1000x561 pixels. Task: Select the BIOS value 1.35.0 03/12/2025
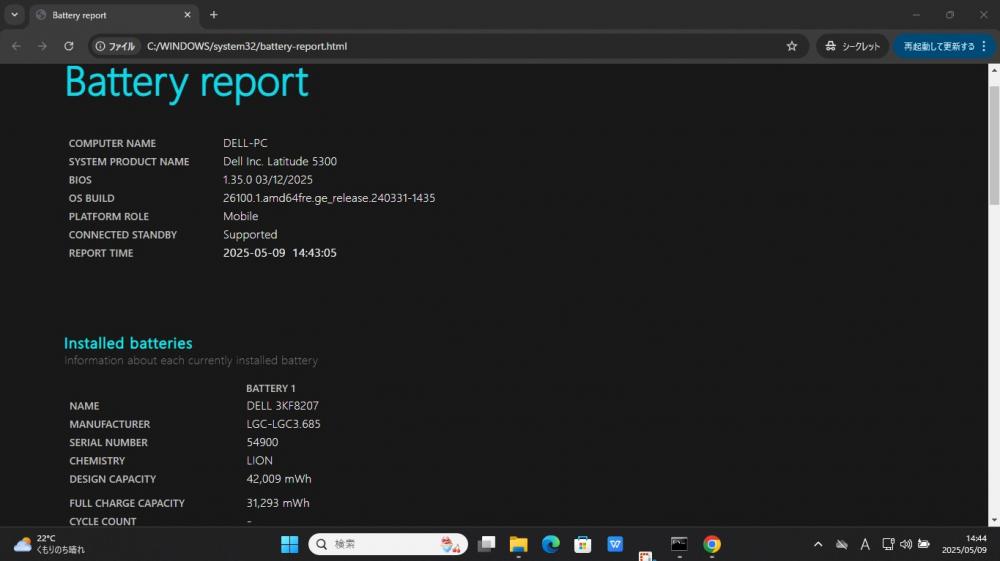pyautogui.click(x=268, y=180)
